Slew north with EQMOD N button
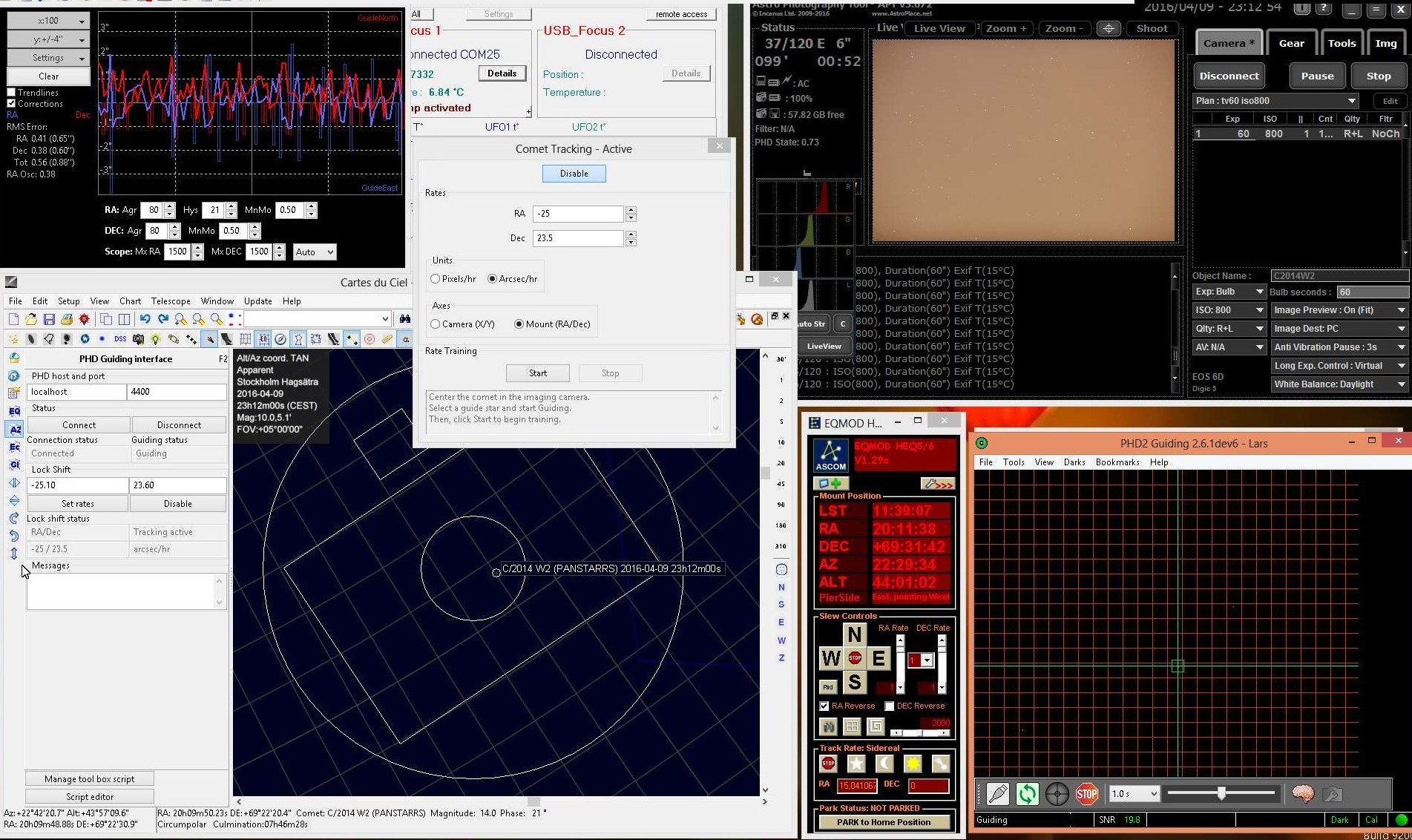Image resolution: width=1412 pixels, height=840 pixels. click(855, 634)
